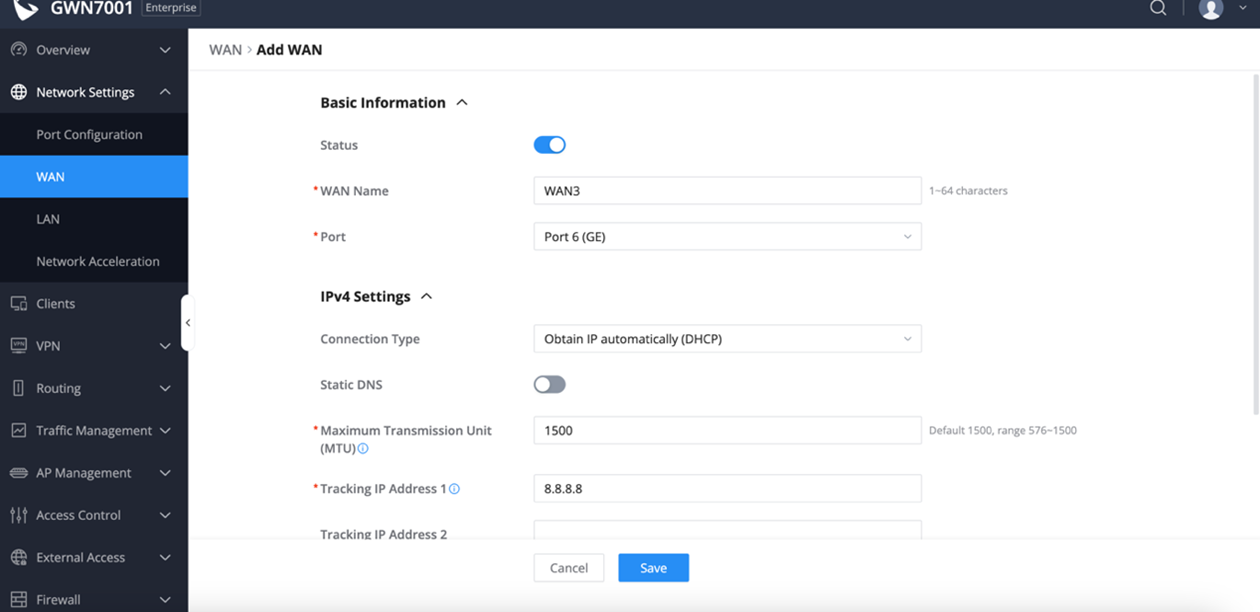Enable the Static DNS toggle
The image size is (1260, 612).
(549, 385)
